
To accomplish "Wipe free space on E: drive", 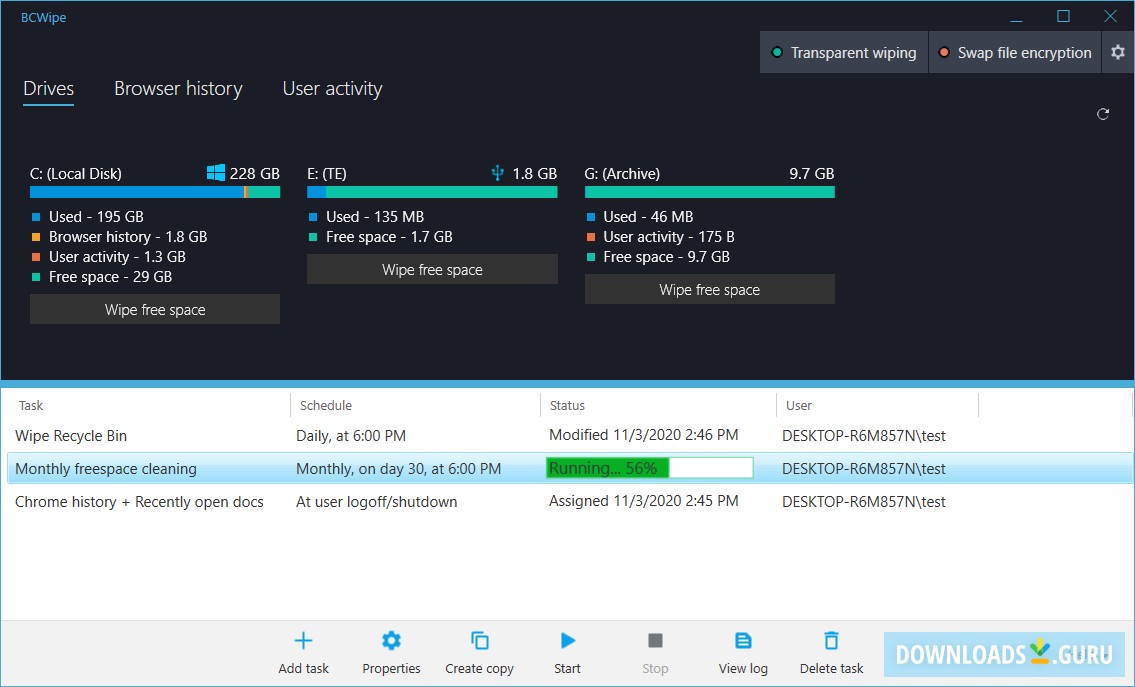I will (432, 269).
